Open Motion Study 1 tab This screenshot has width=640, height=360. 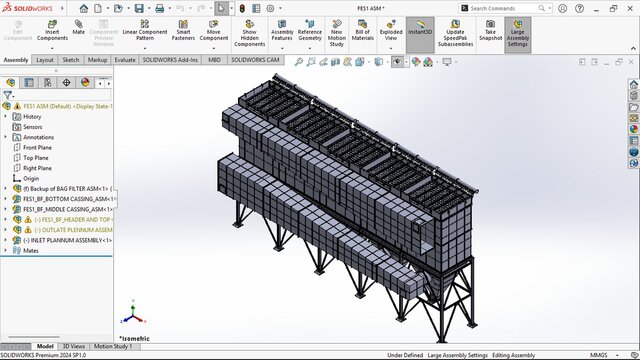(113, 347)
